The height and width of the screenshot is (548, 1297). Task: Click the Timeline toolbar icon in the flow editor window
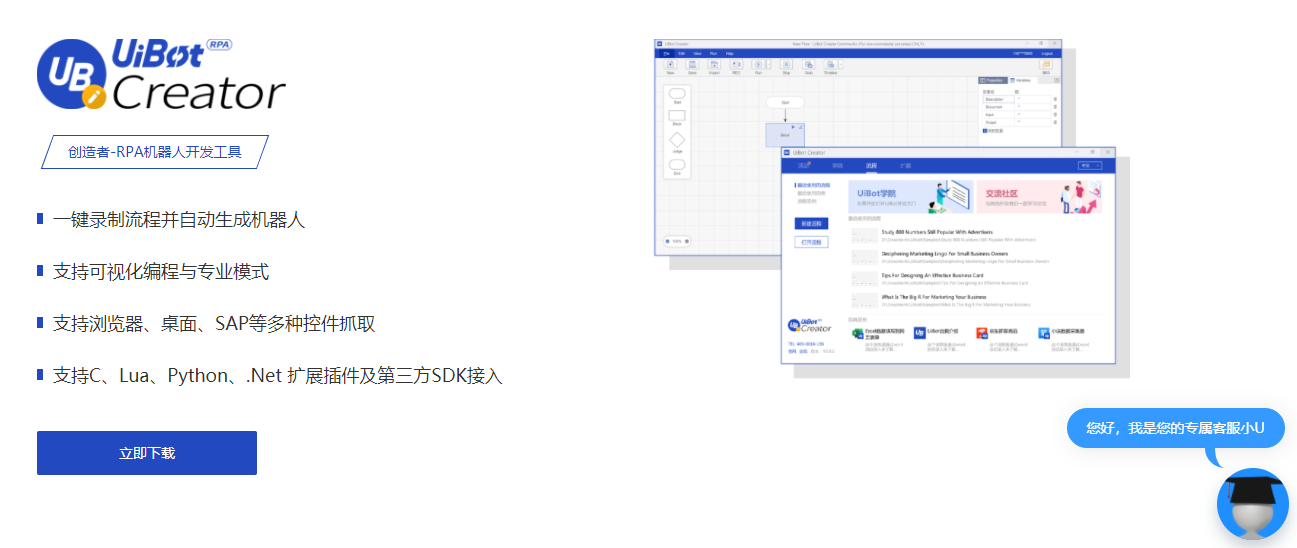coord(830,65)
